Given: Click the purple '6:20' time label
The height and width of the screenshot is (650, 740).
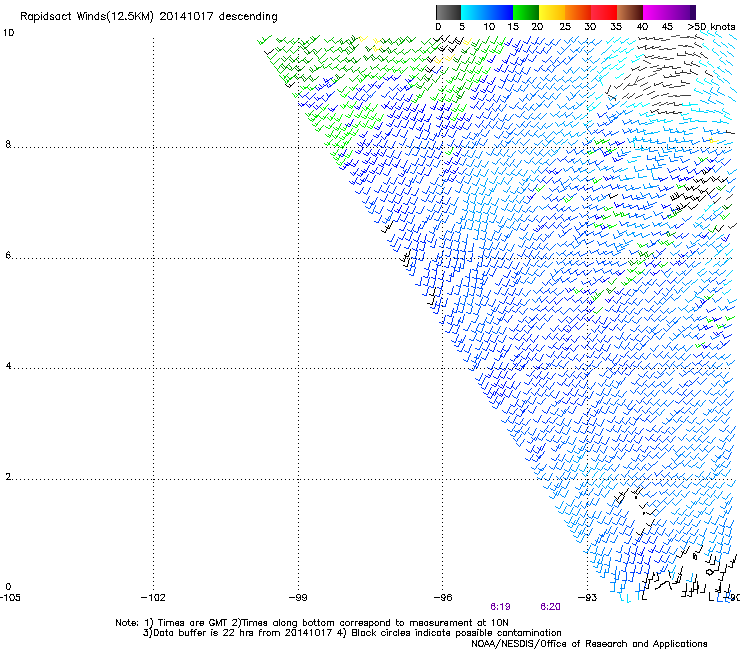Looking at the screenshot, I should [x=550, y=607].
